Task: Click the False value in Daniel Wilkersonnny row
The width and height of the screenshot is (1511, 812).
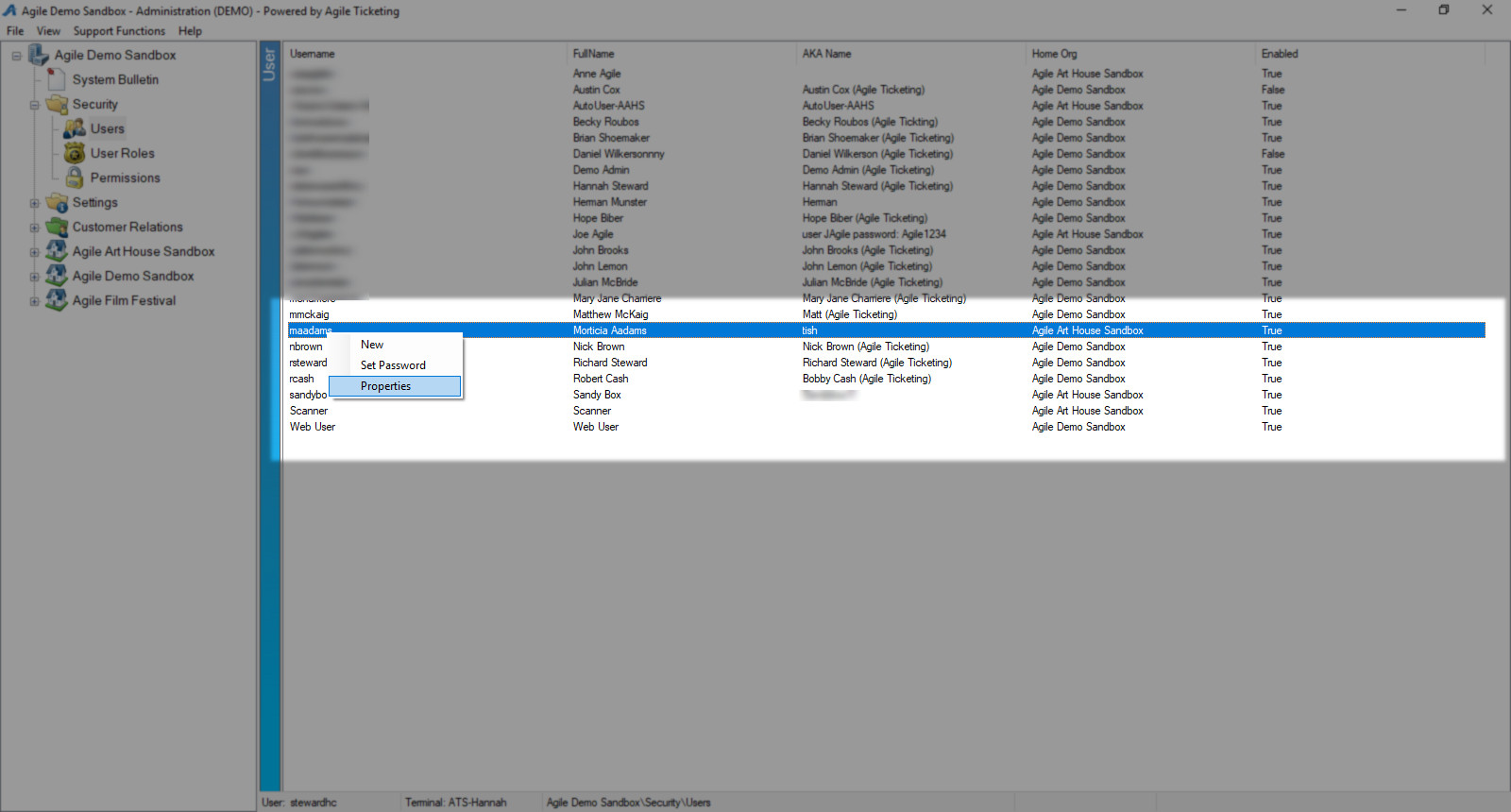Action: 1273,154
